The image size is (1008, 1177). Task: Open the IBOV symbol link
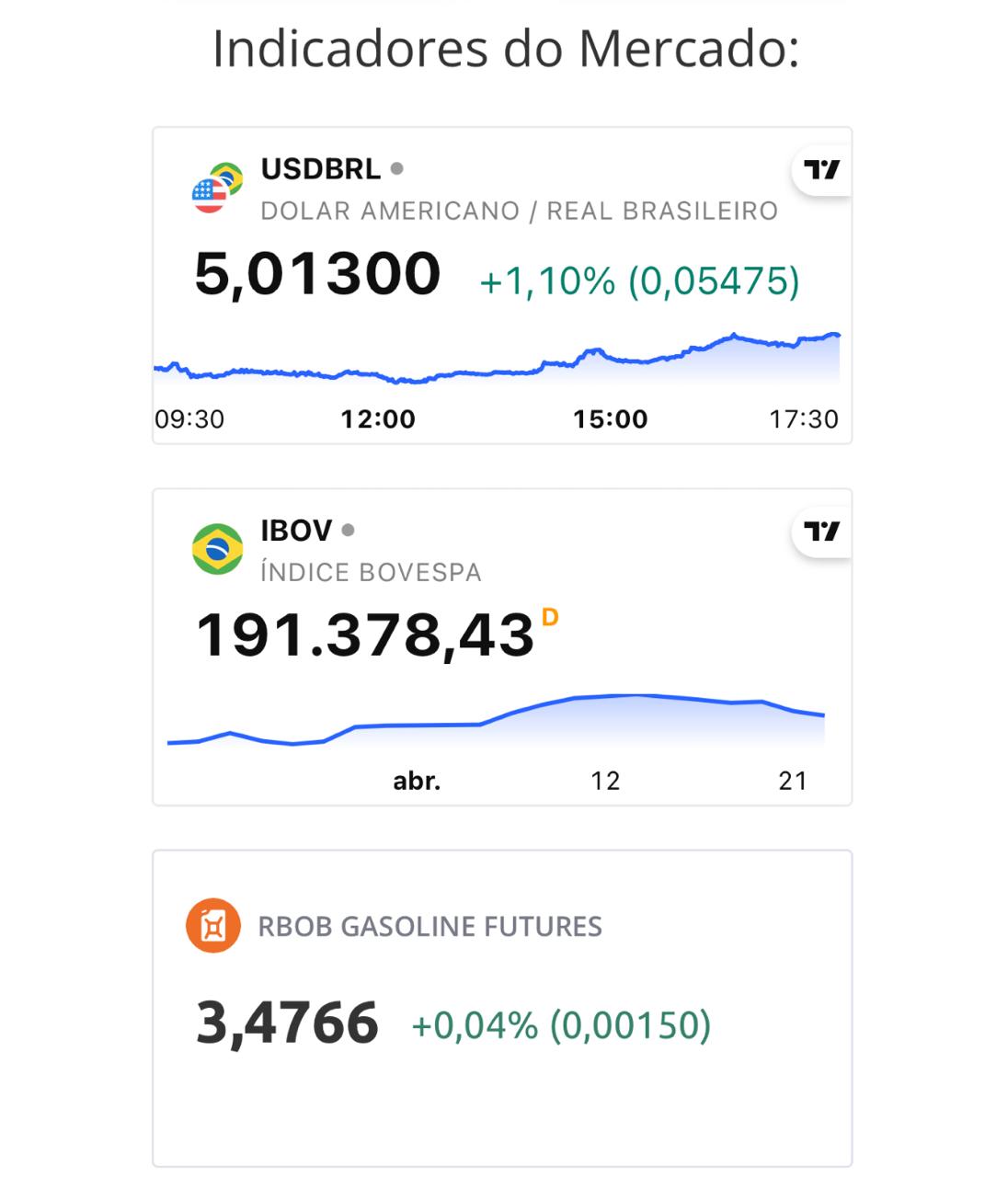[296, 531]
